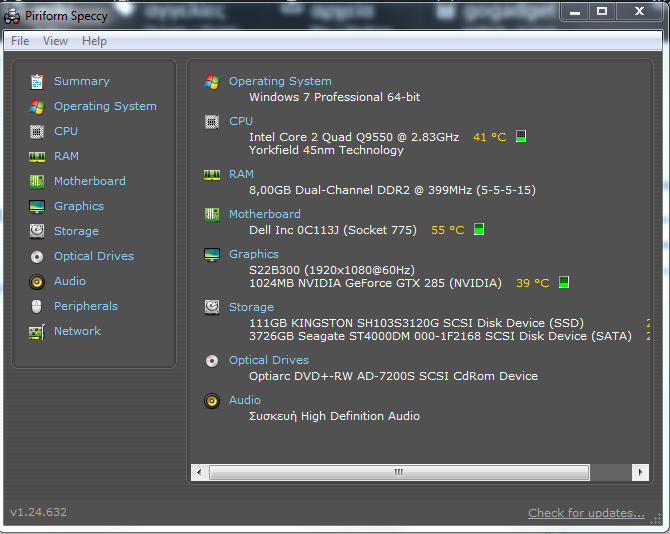
Task: Click the CPU chip icon in sidebar
Action: pos(37,132)
